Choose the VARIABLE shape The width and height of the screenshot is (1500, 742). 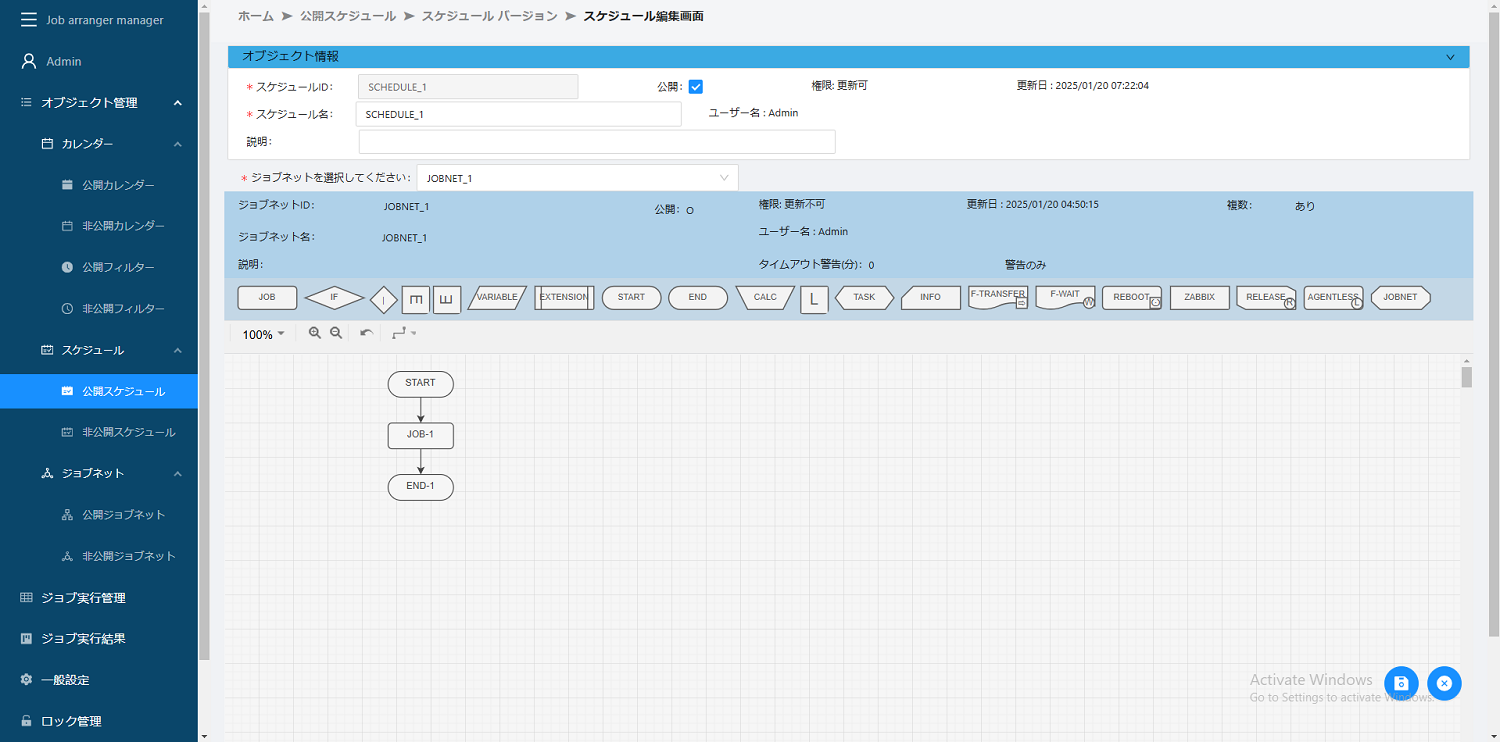tap(497, 297)
